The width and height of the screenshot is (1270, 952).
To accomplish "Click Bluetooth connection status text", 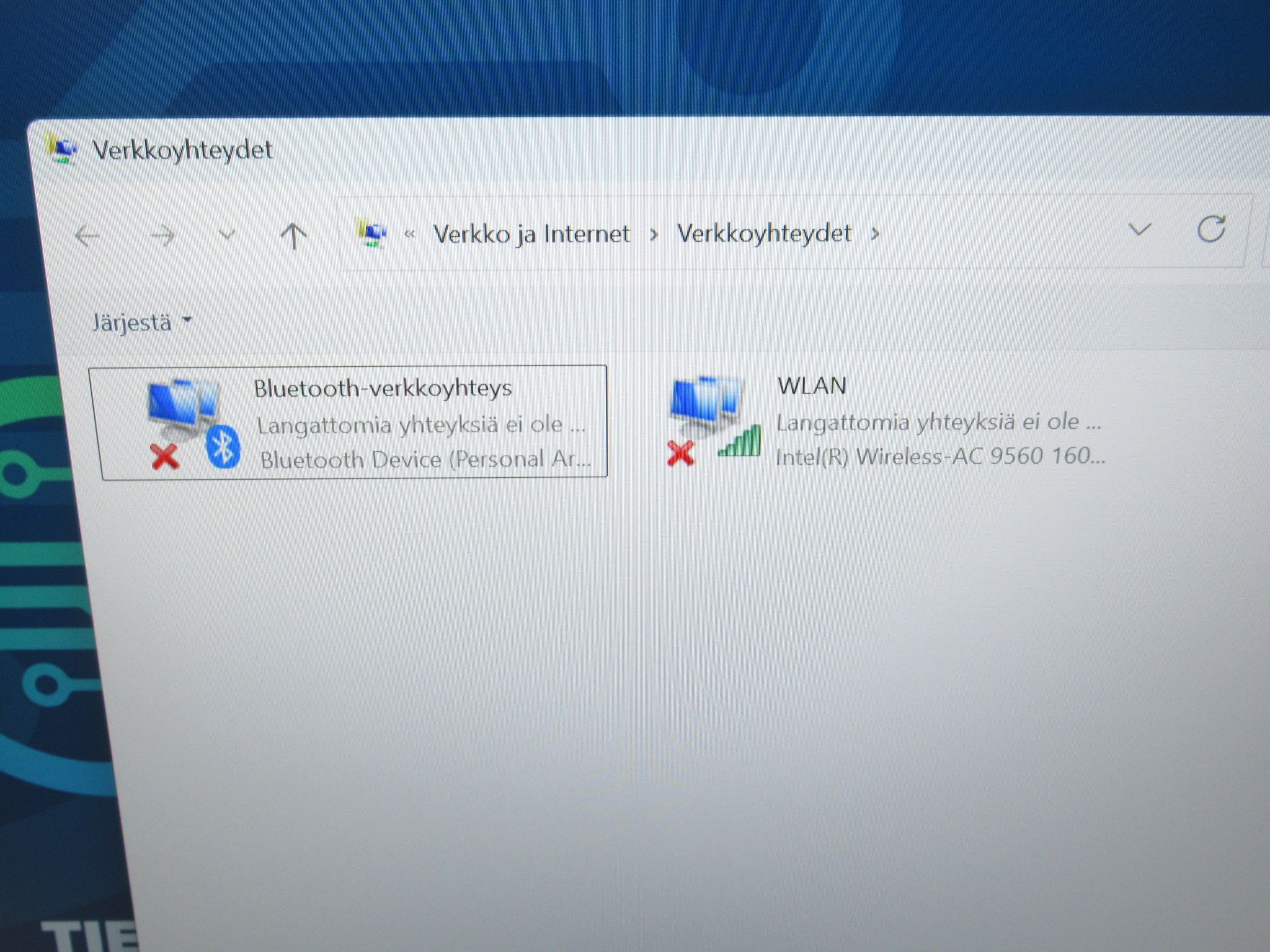I will pos(421,425).
